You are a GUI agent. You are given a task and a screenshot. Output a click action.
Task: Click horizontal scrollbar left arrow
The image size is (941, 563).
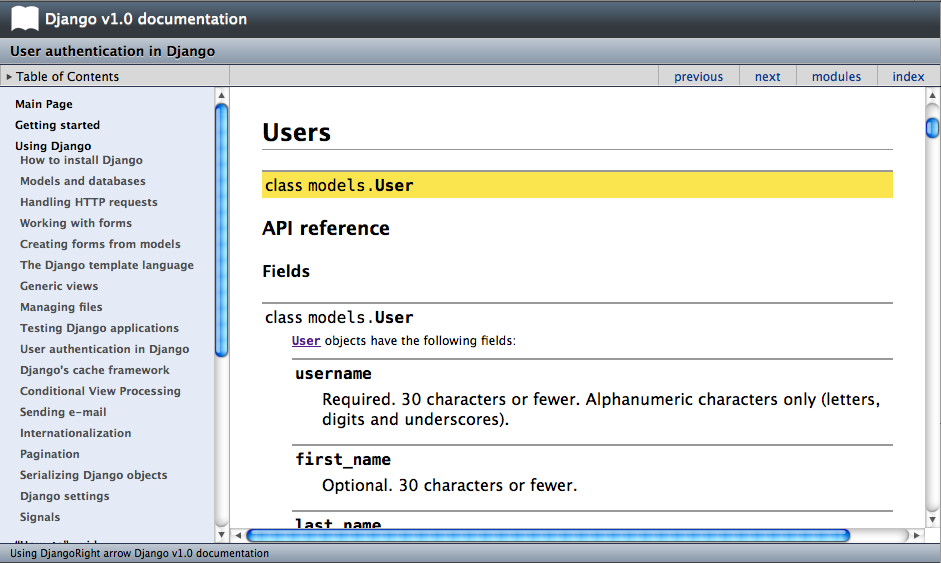[238, 536]
